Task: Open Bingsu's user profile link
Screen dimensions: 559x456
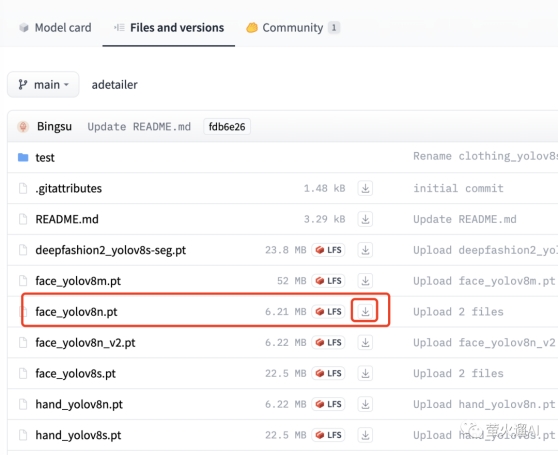Action: pos(54,127)
